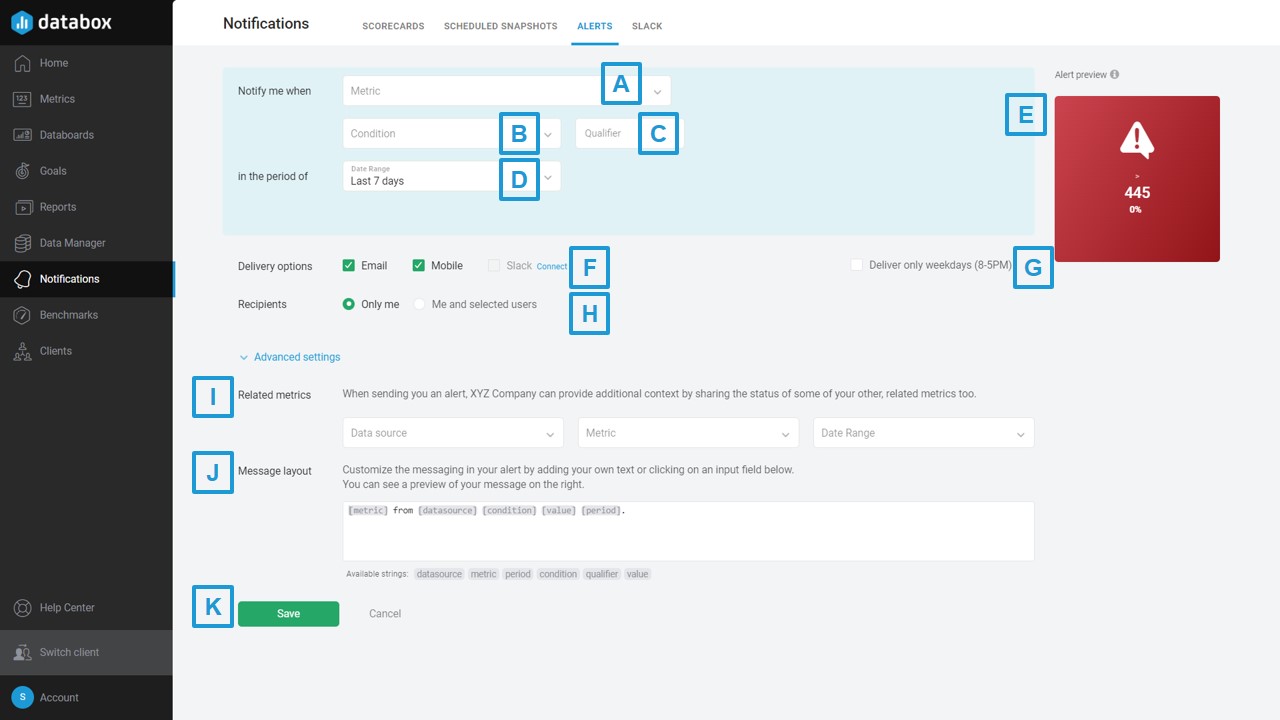Enable Deliver only weekdays (8-5PM)
The image size is (1280, 720).
pyautogui.click(x=856, y=265)
